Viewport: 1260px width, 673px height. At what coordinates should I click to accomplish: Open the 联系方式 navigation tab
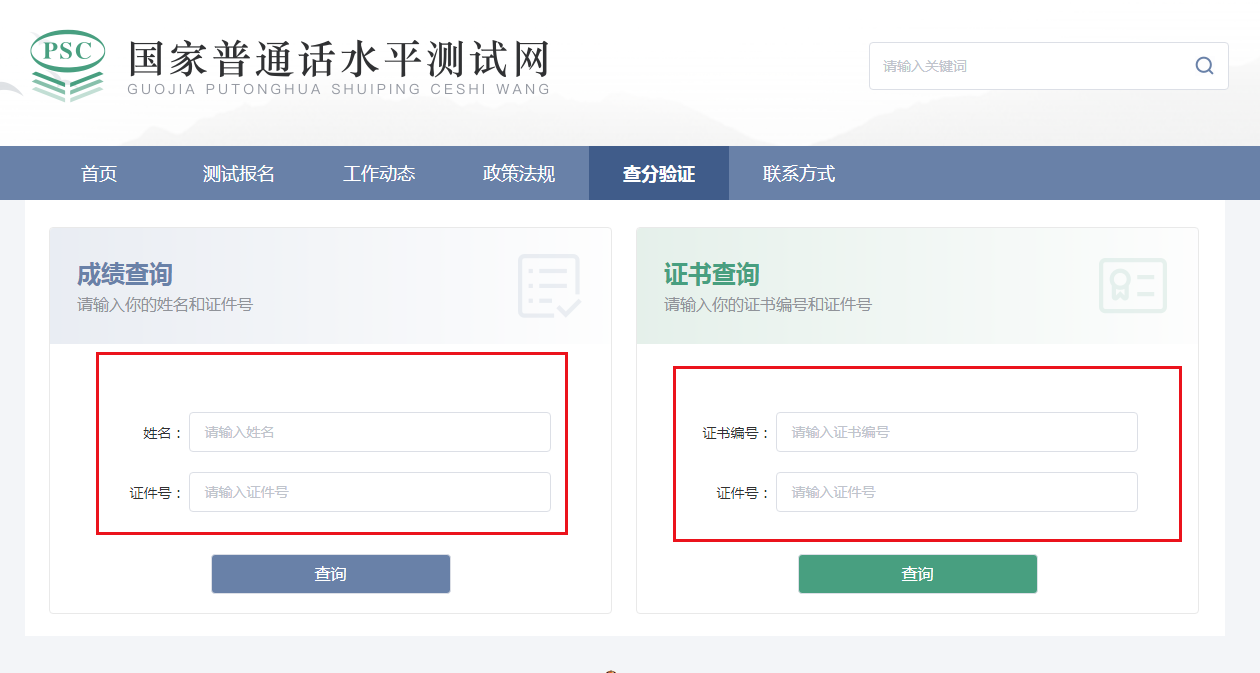pyautogui.click(x=799, y=173)
